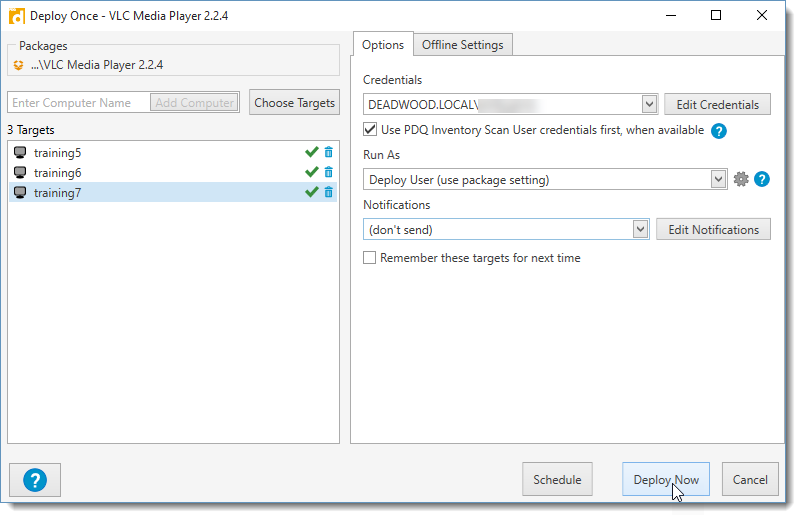Select training6 in the targets list
The image size is (801, 518).
(x=58, y=172)
